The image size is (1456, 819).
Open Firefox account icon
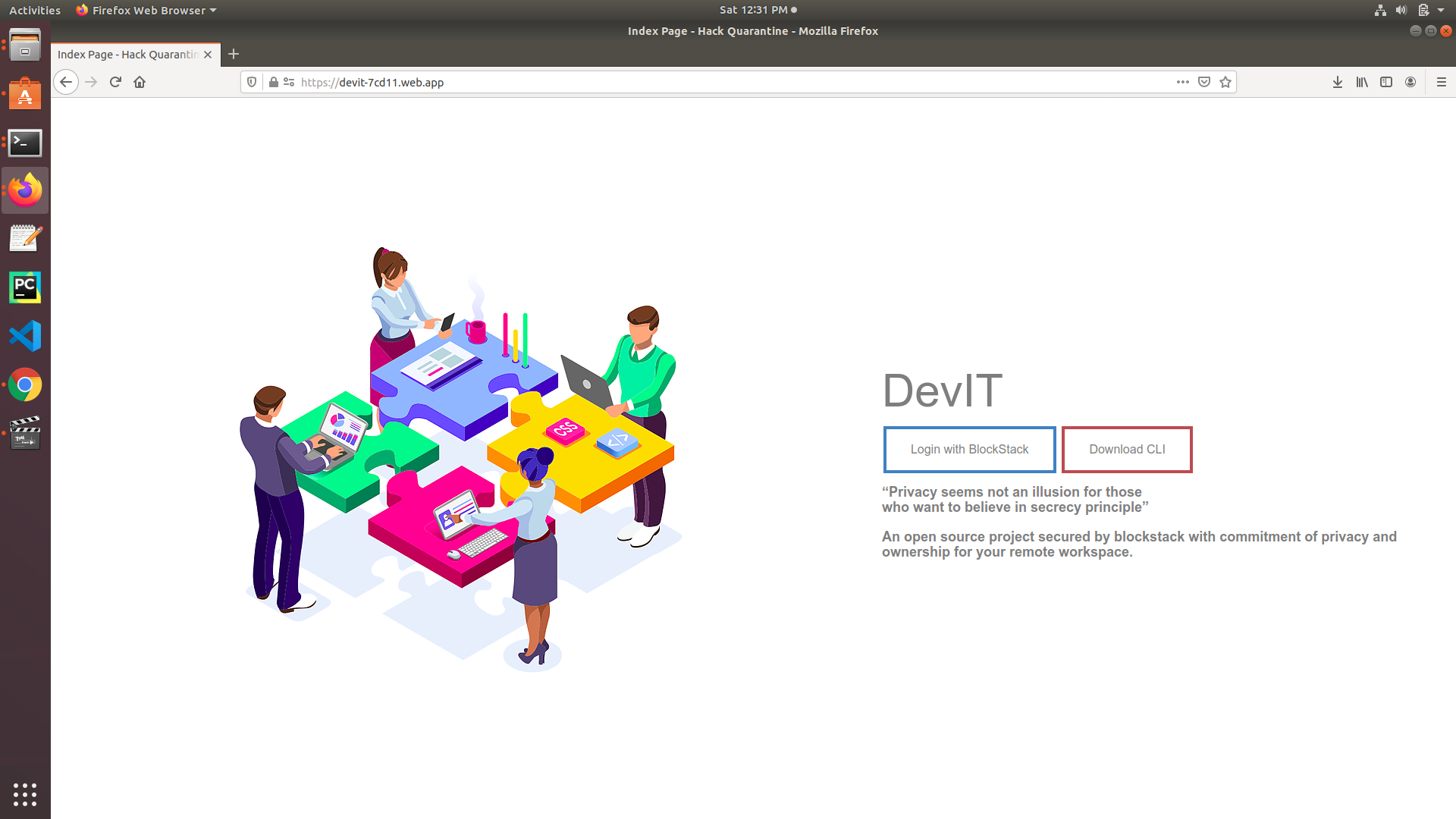1410,82
